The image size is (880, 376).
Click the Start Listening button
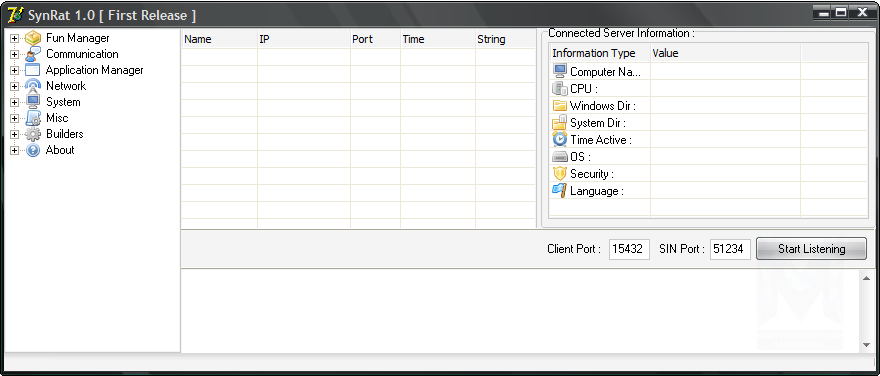811,249
